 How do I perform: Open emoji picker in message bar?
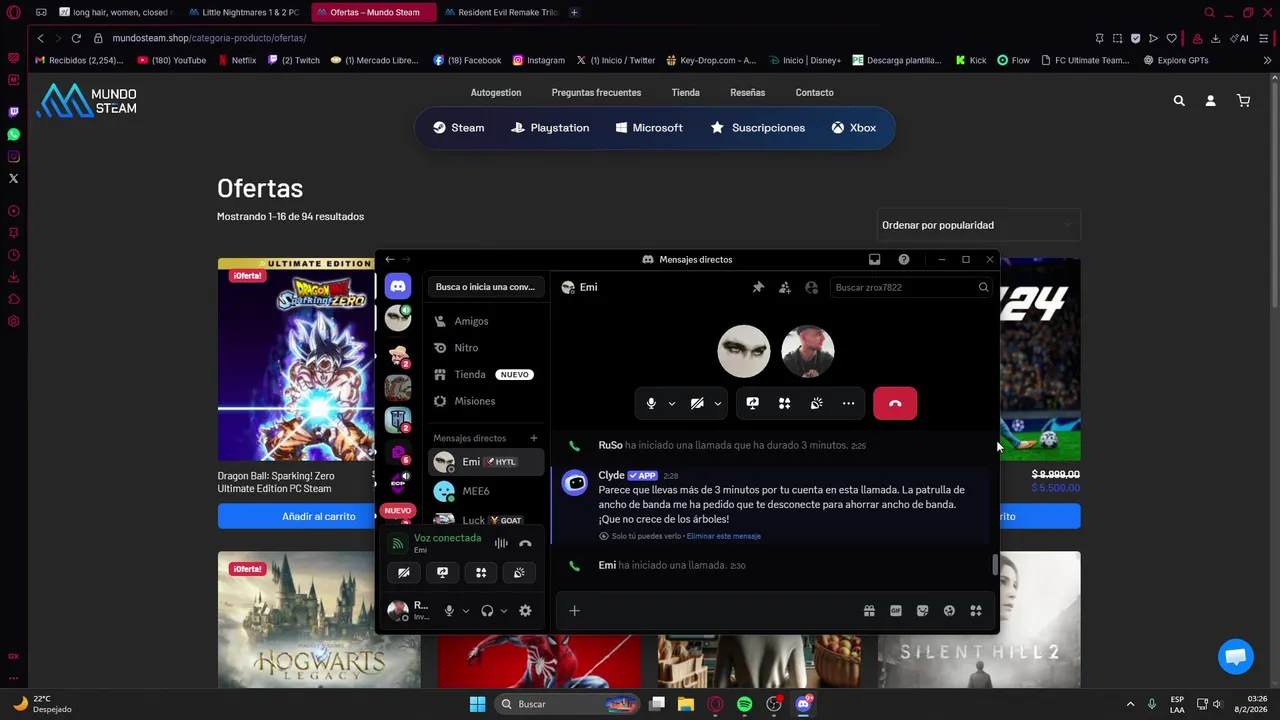949,611
